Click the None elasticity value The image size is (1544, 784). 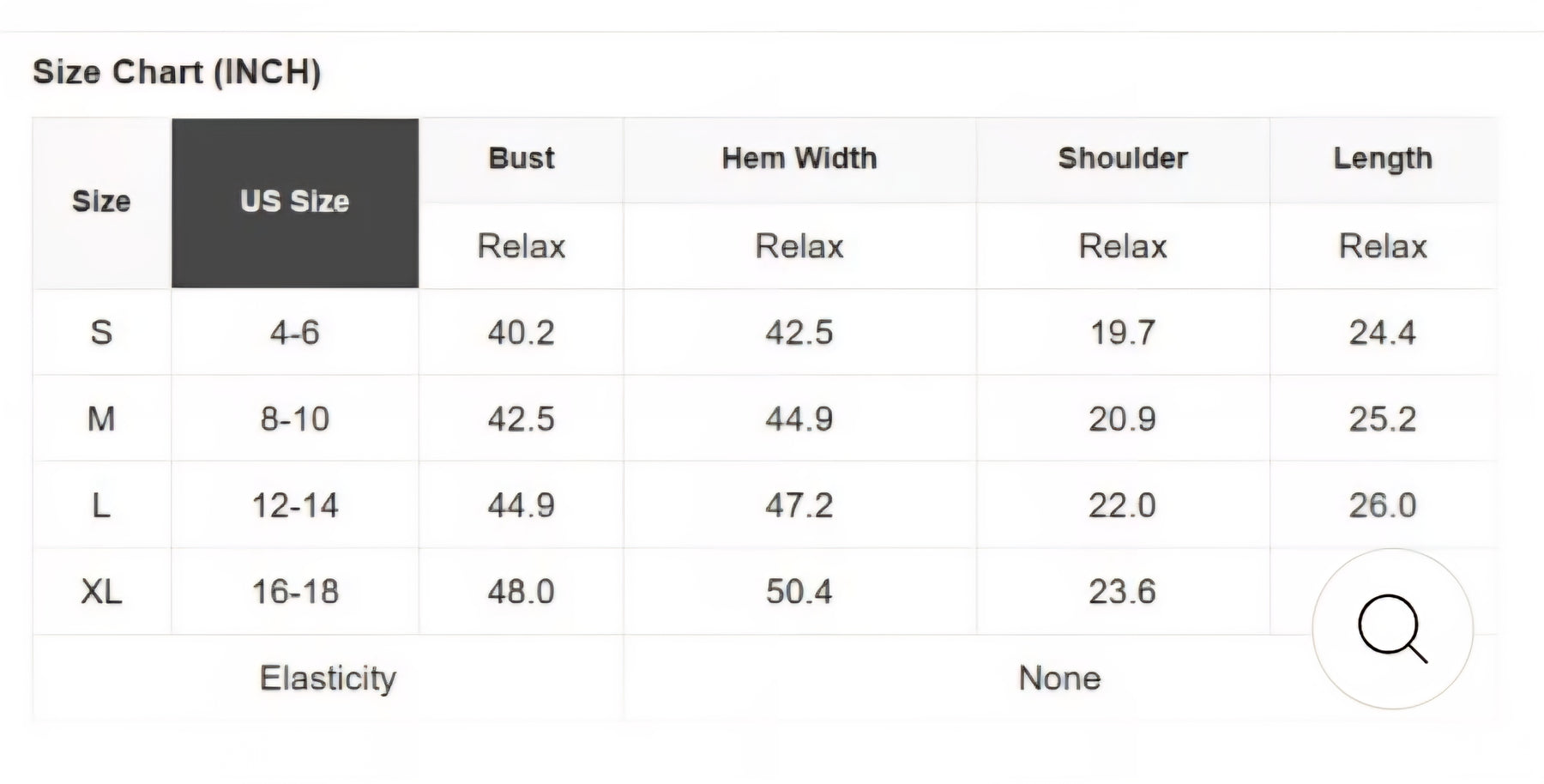pos(1059,678)
